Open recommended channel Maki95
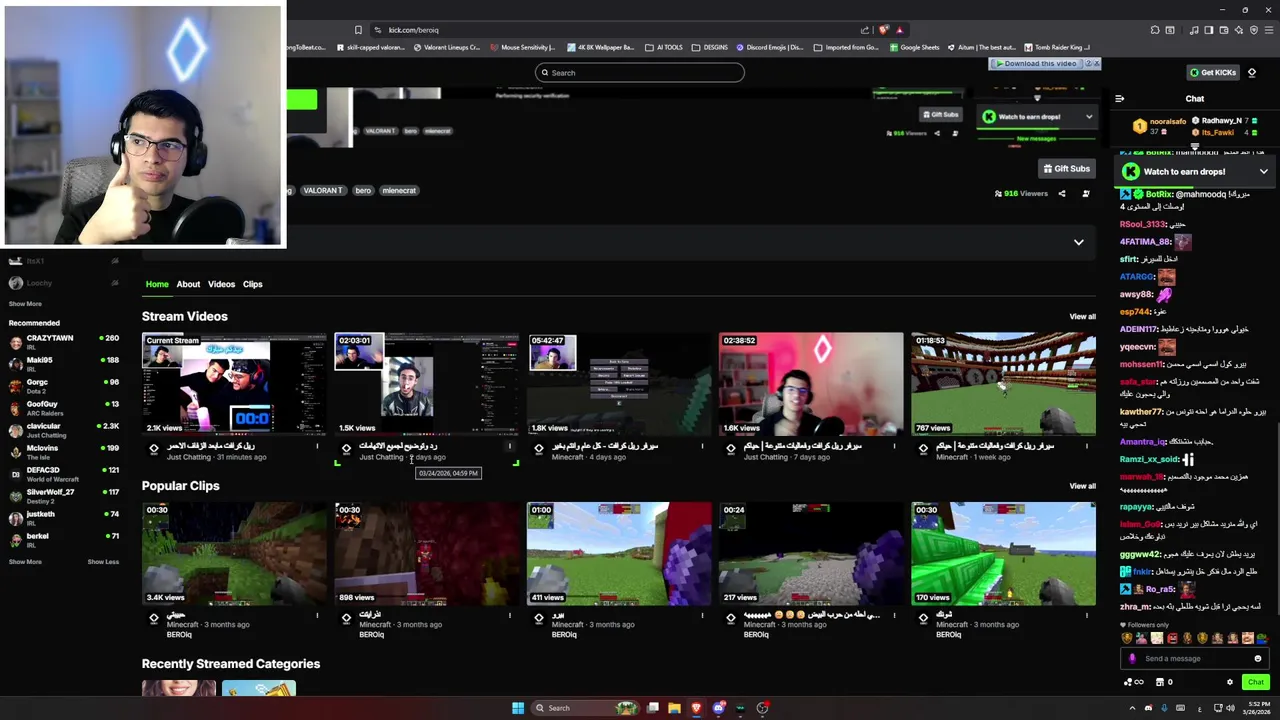The image size is (1280, 720). (64, 364)
